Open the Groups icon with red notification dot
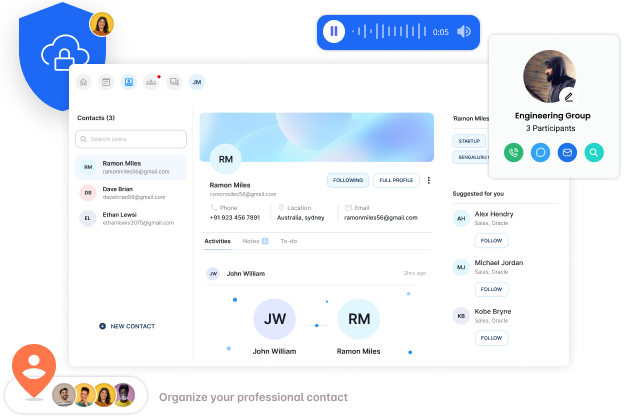Screen dimensions: 634x420 pos(151,82)
